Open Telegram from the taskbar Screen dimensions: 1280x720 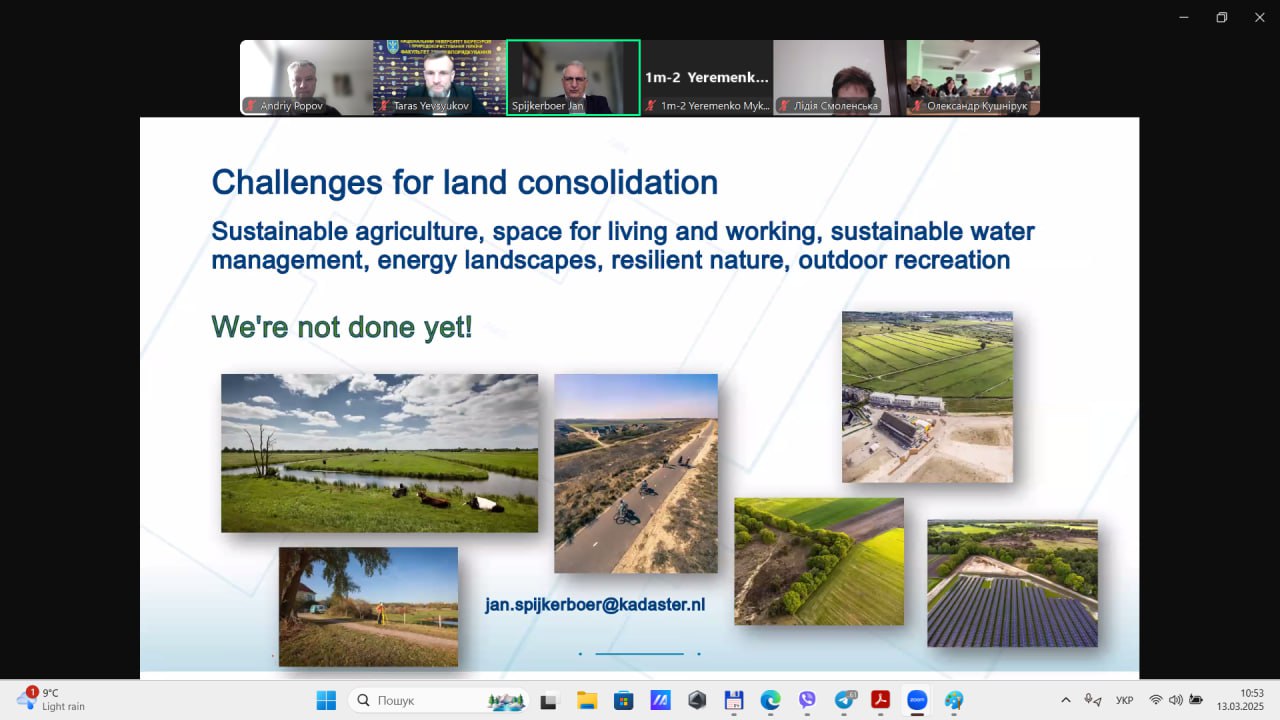(x=844, y=700)
